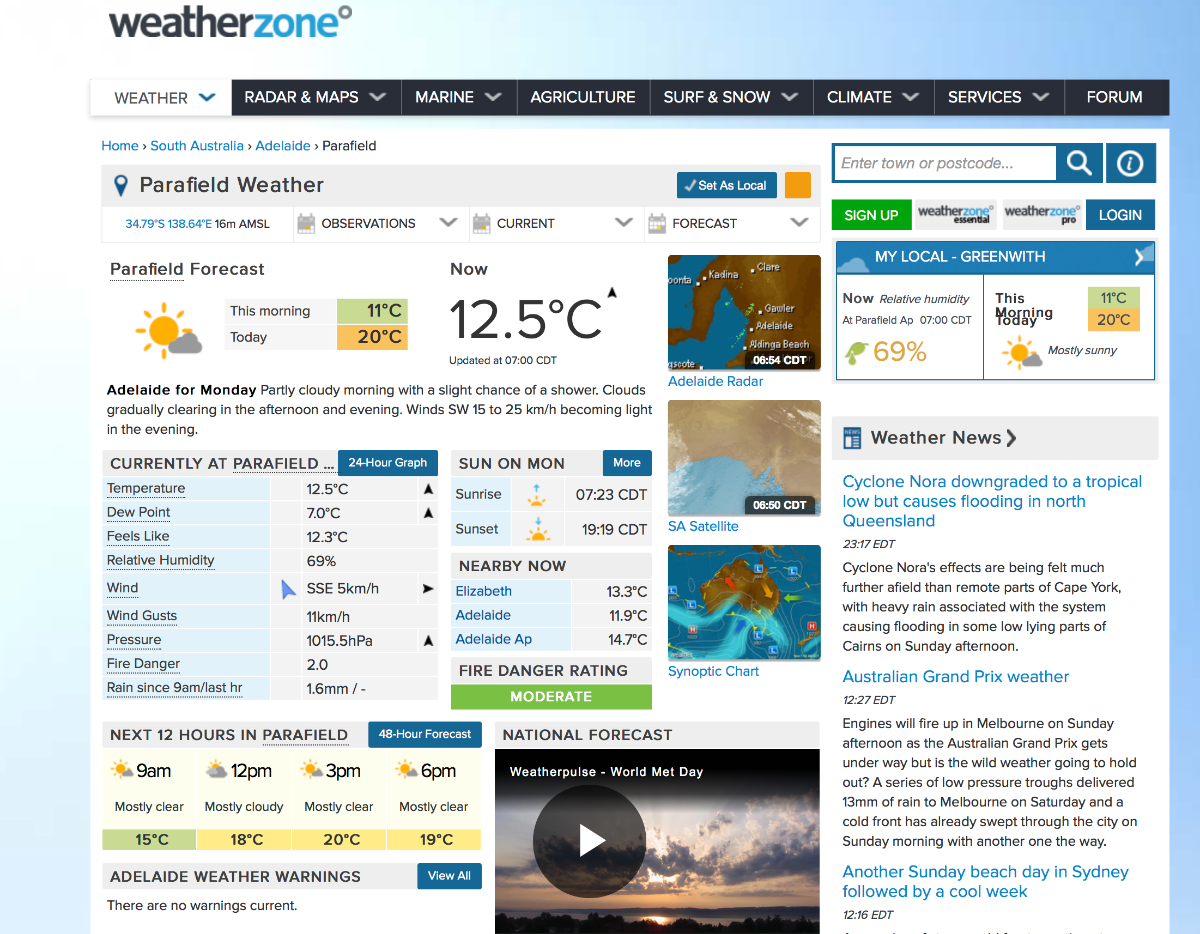The width and height of the screenshot is (1200, 934).
Task: Open the Surf & Snow dropdown
Action: 730,97
